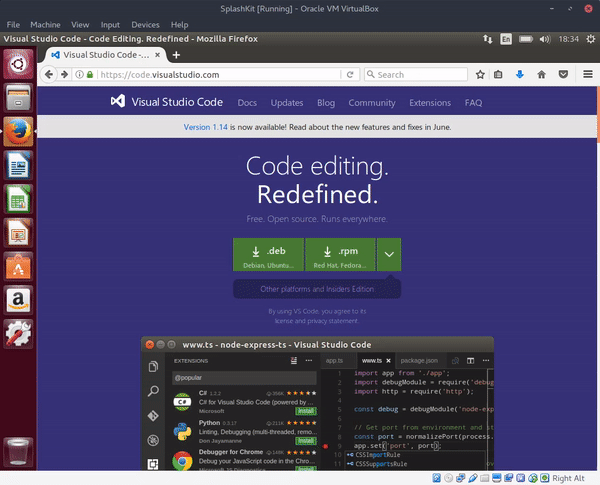Open the bookmarks list icon in Firefox
The width and height of the screenshot is (600, 485).
498,75
